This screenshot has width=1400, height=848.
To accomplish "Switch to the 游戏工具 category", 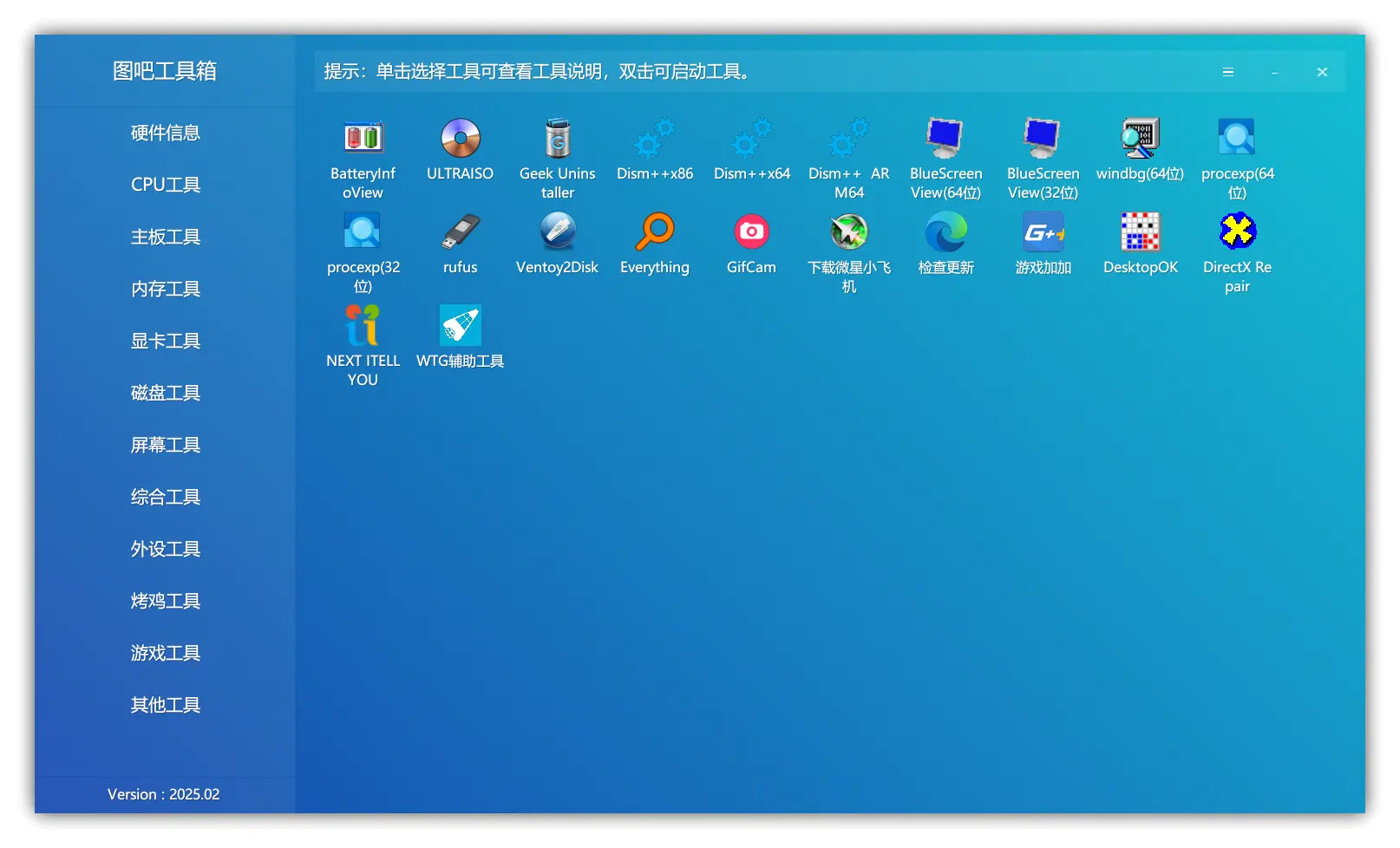I will click(x=166, y=653).
